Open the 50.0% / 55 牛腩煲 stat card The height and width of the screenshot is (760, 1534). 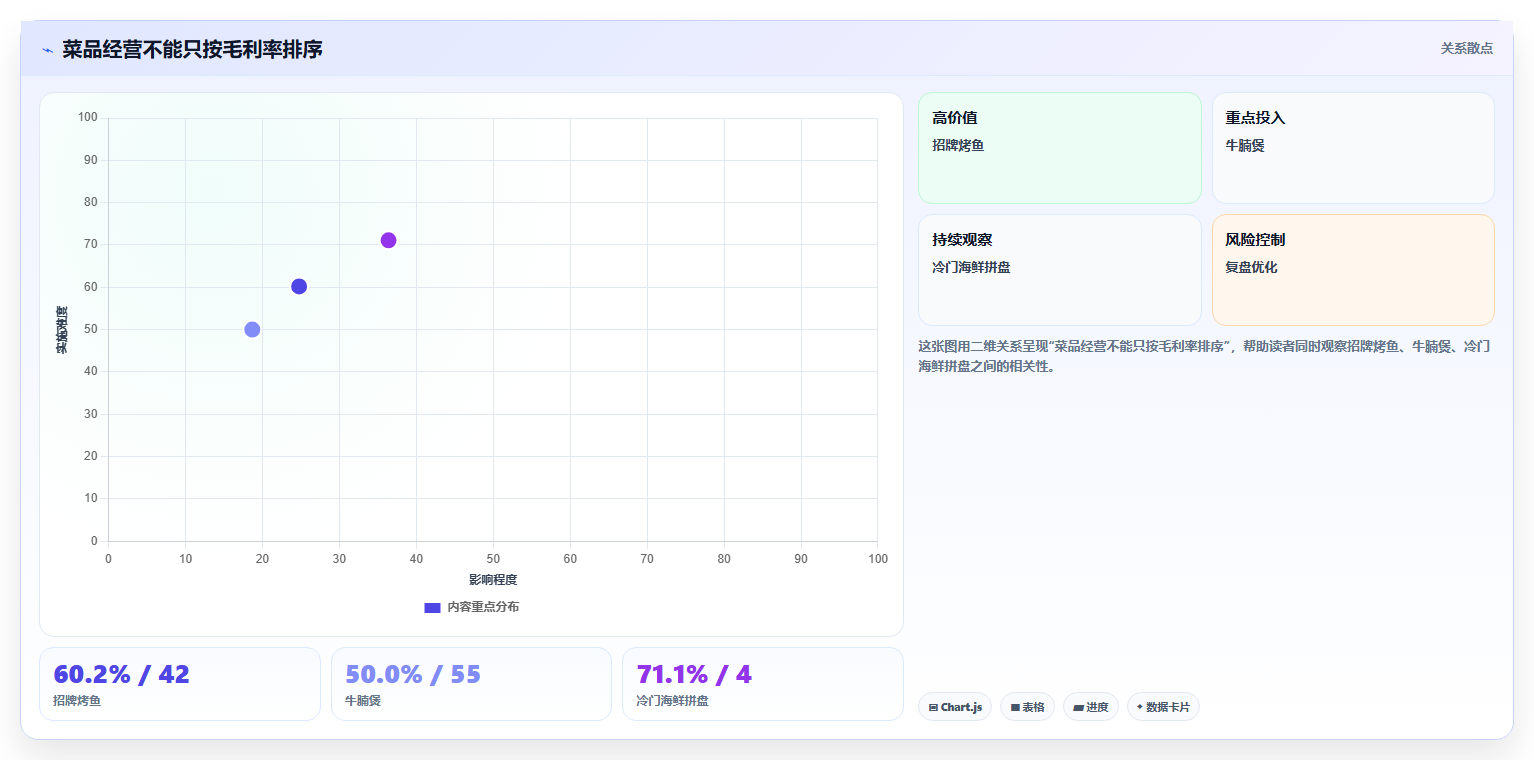coord(471,684)
